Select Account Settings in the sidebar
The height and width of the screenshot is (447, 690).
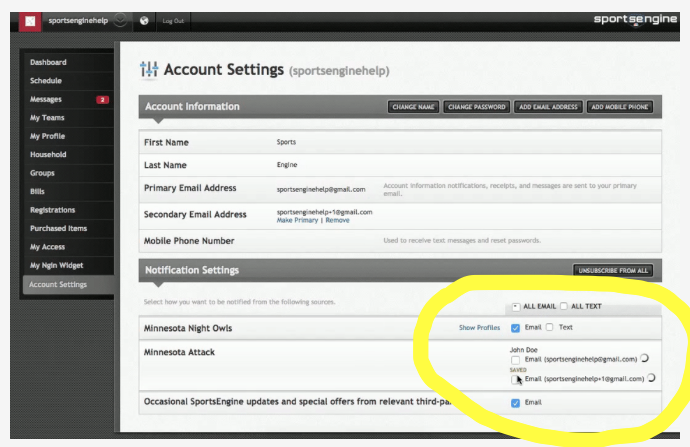click(68, 285)
